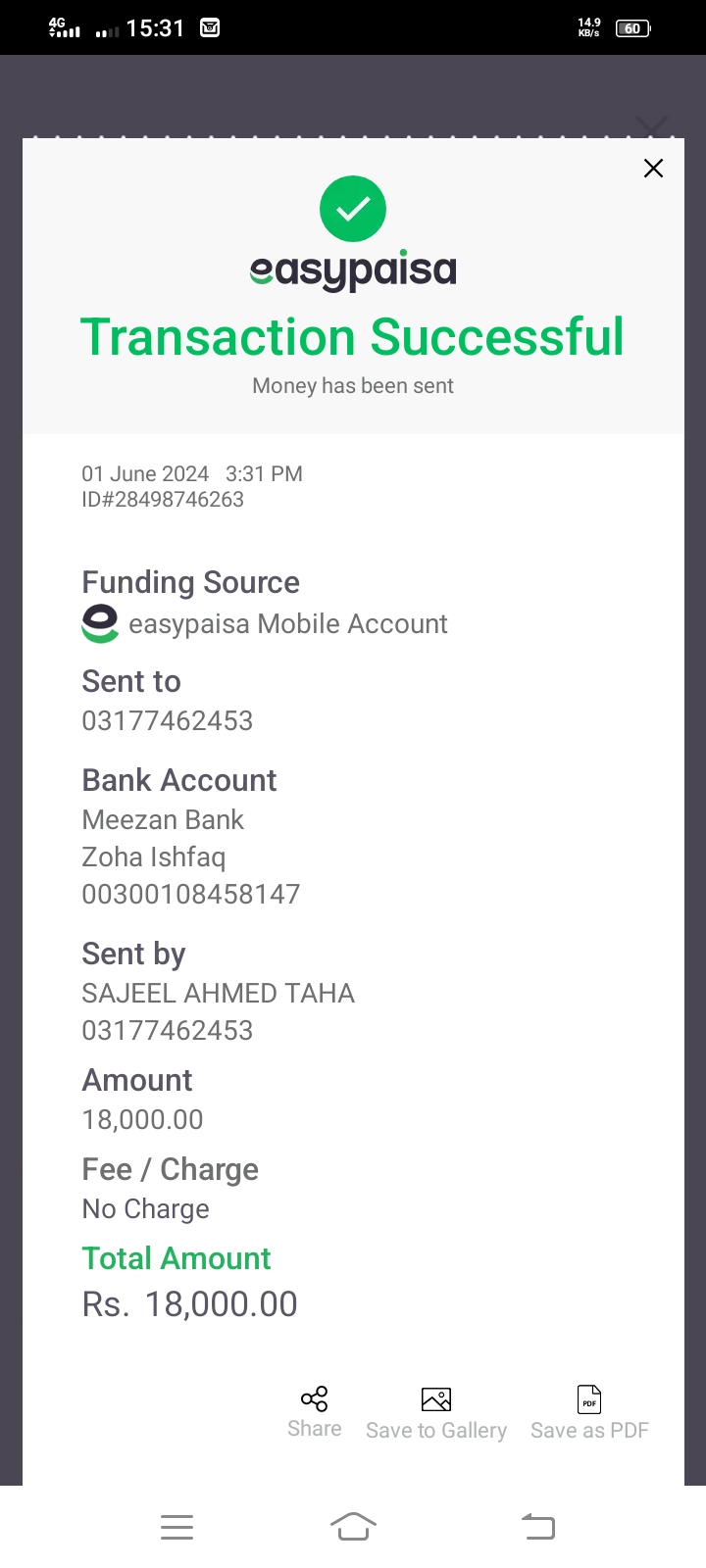Tap the Share icon
The height and width of the screenshot is (1568, 706).
point(315,1398)
